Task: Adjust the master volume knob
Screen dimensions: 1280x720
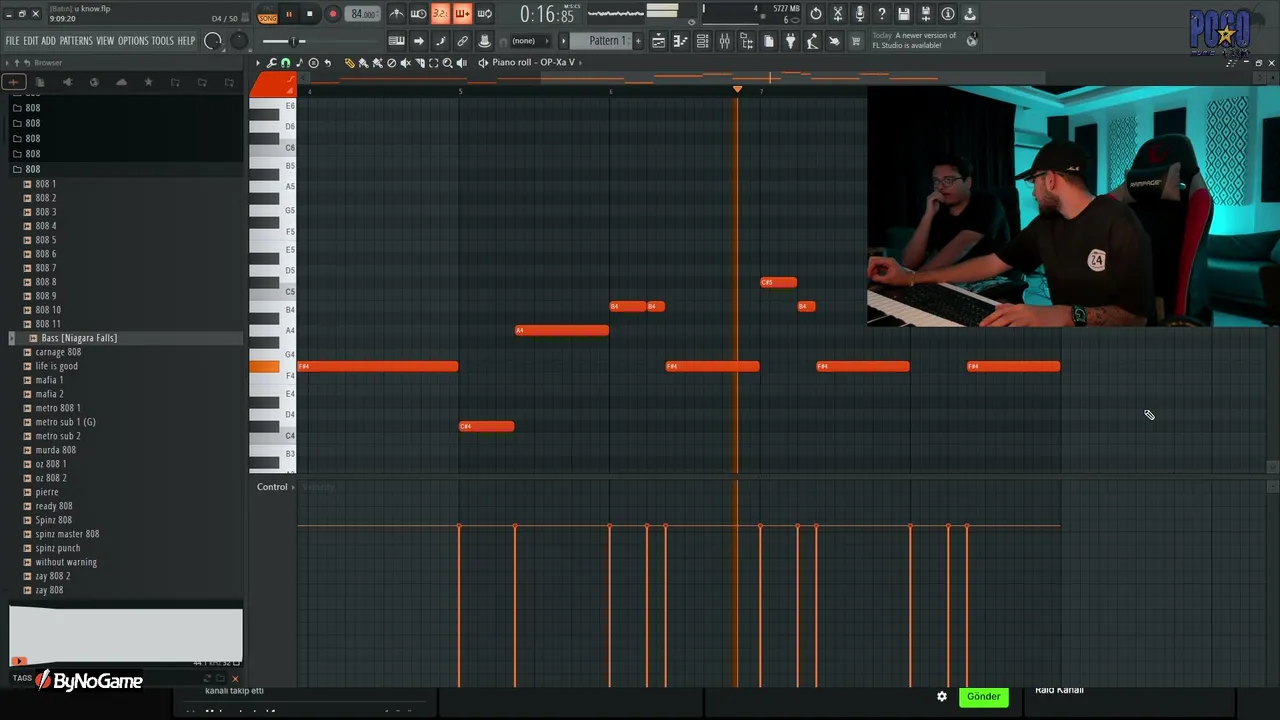Action: [213, 41]
